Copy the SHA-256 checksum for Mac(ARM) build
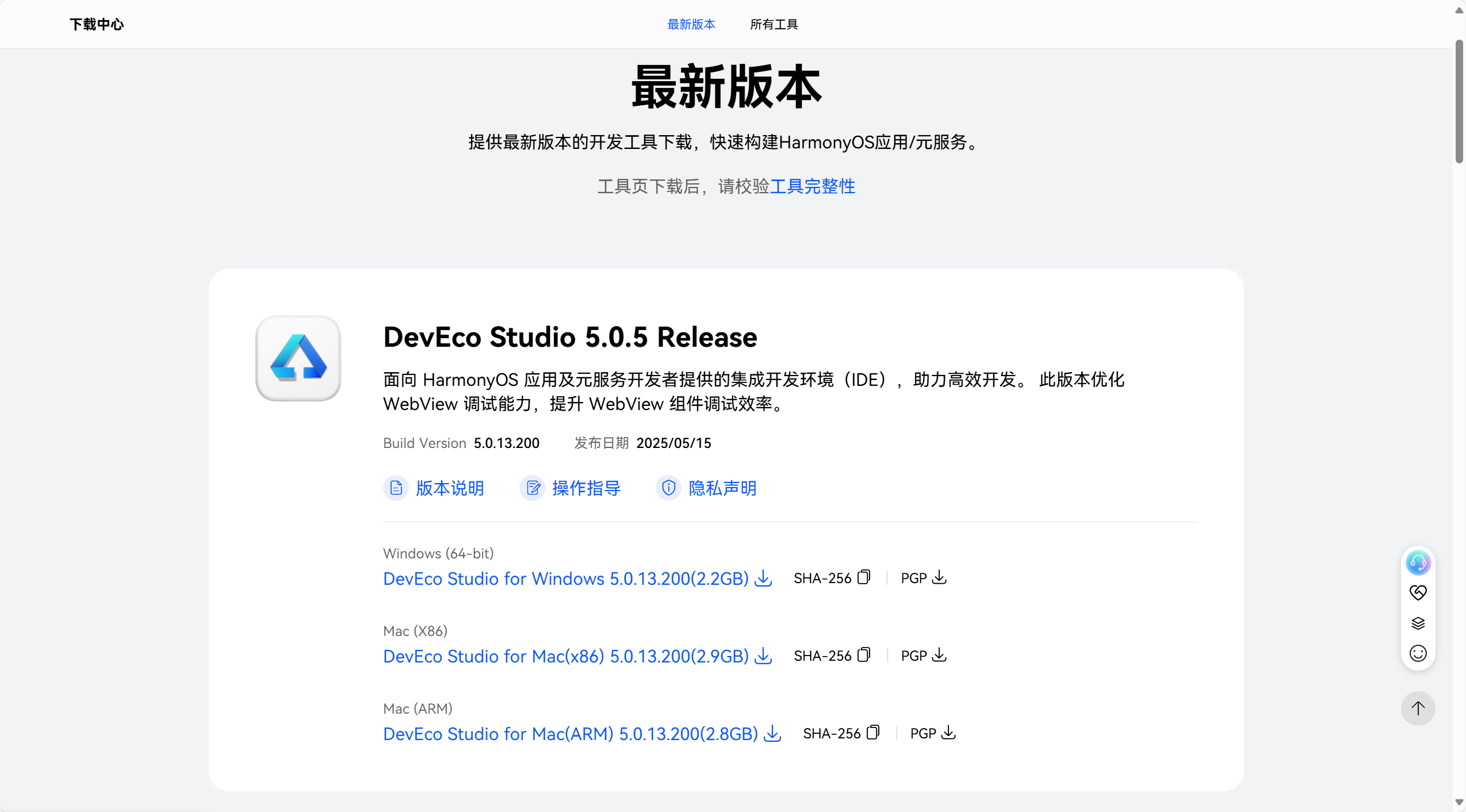This screenshot has height=812, width=1466. [872, 732]
